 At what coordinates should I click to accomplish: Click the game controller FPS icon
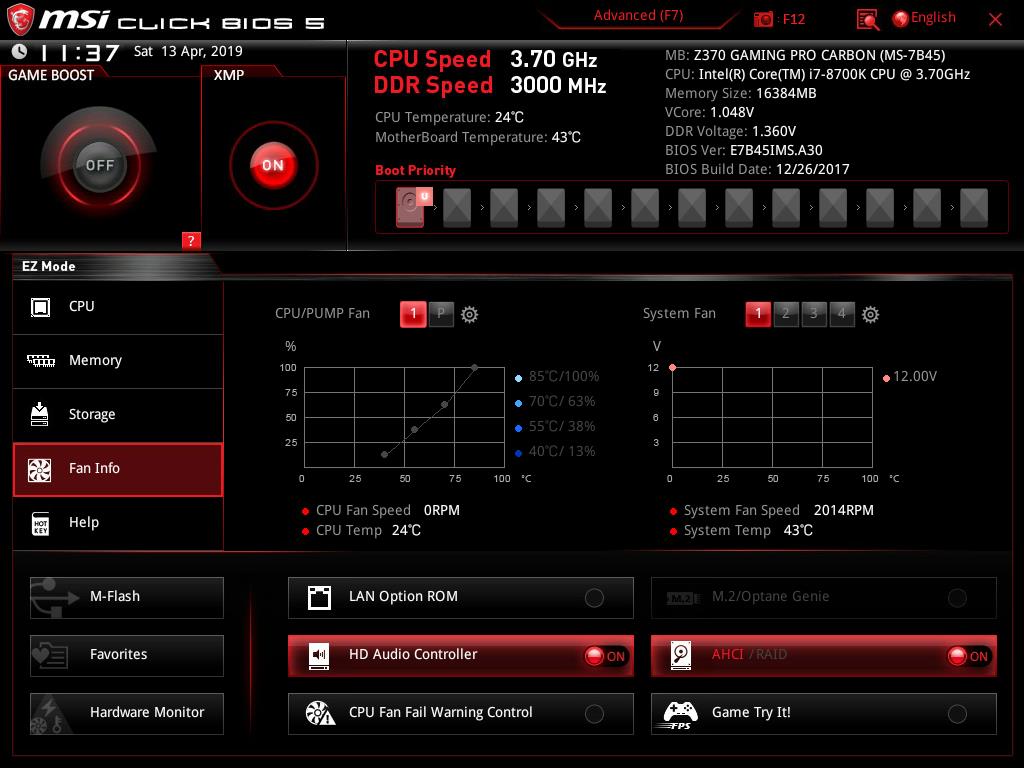tap(678, 715)
